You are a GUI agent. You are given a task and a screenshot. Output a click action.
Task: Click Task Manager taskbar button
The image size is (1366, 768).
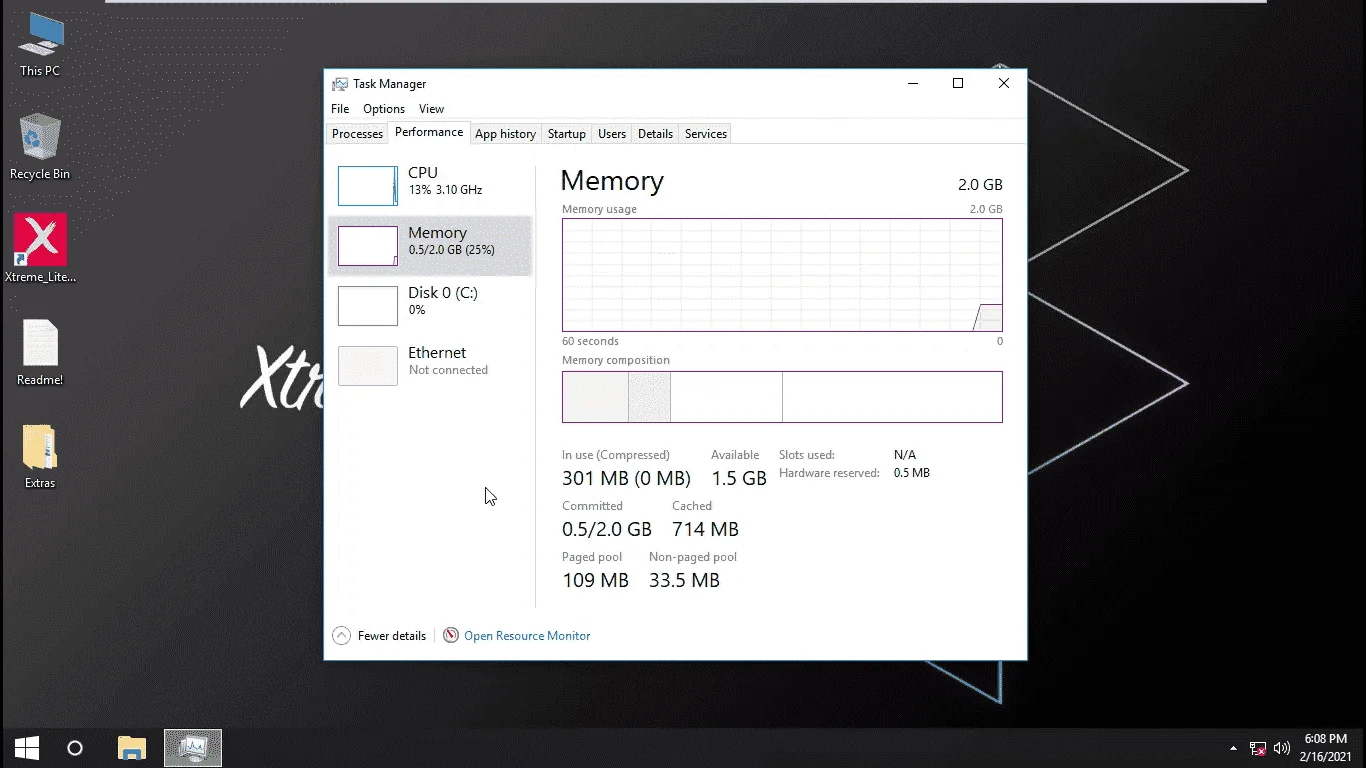coord(192,748)
